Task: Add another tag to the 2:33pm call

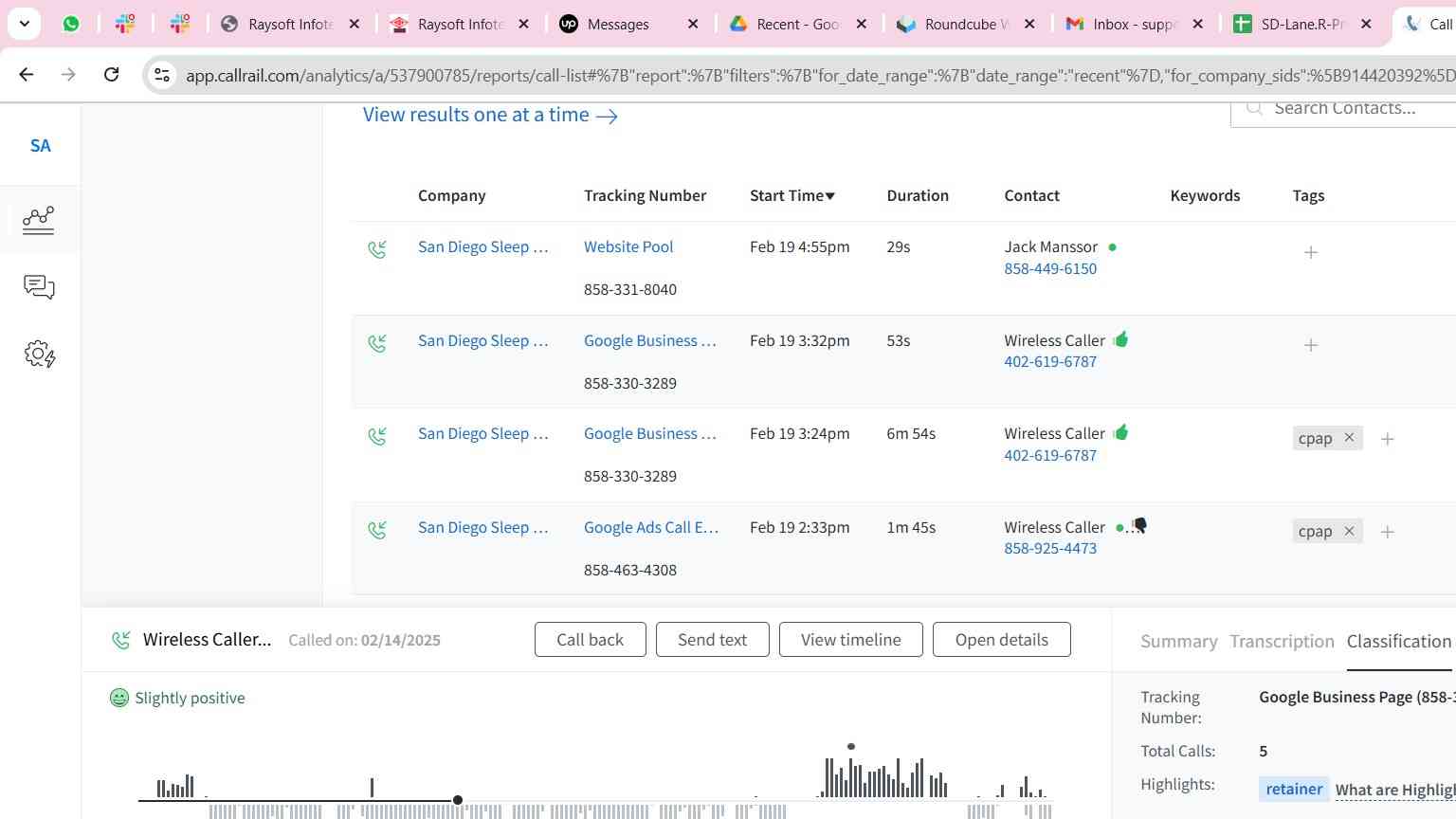Action: click(1388, 532)
